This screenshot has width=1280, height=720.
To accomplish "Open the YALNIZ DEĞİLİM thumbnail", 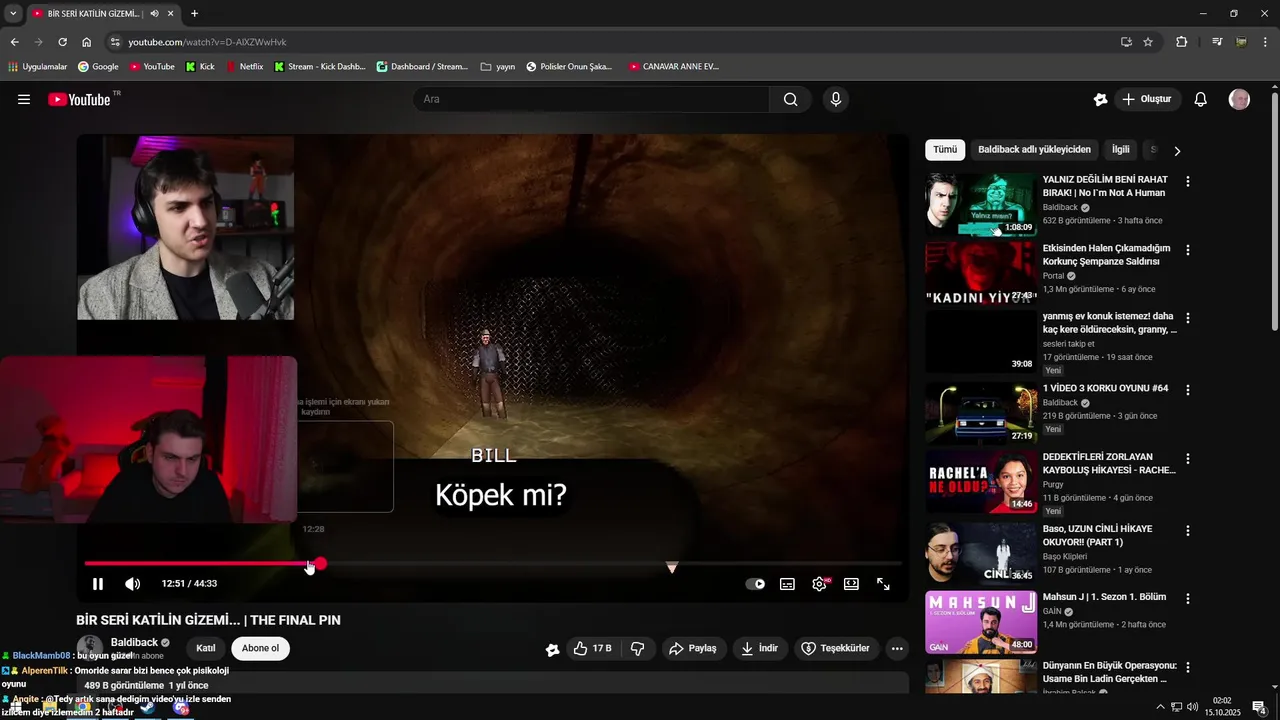I will click(x=981, y=204).
